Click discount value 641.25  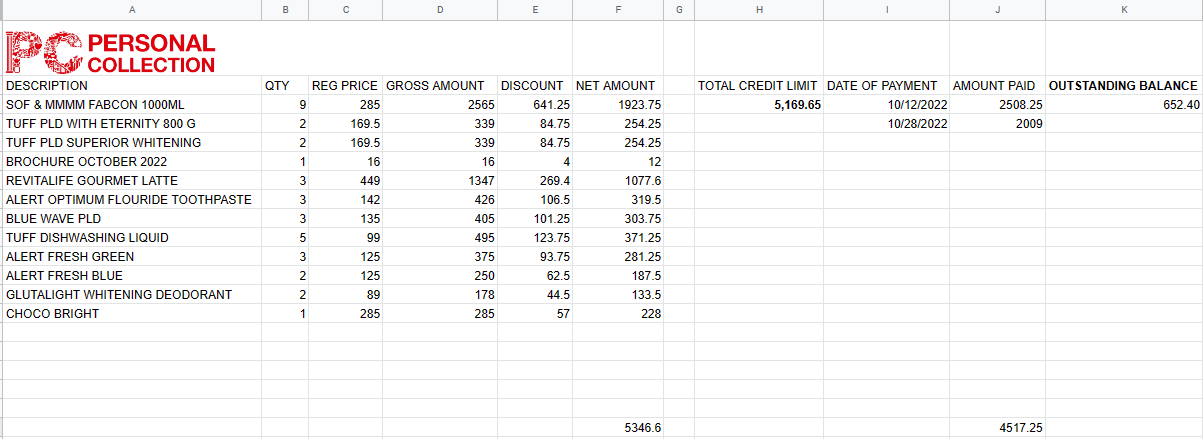click(535, 105)
